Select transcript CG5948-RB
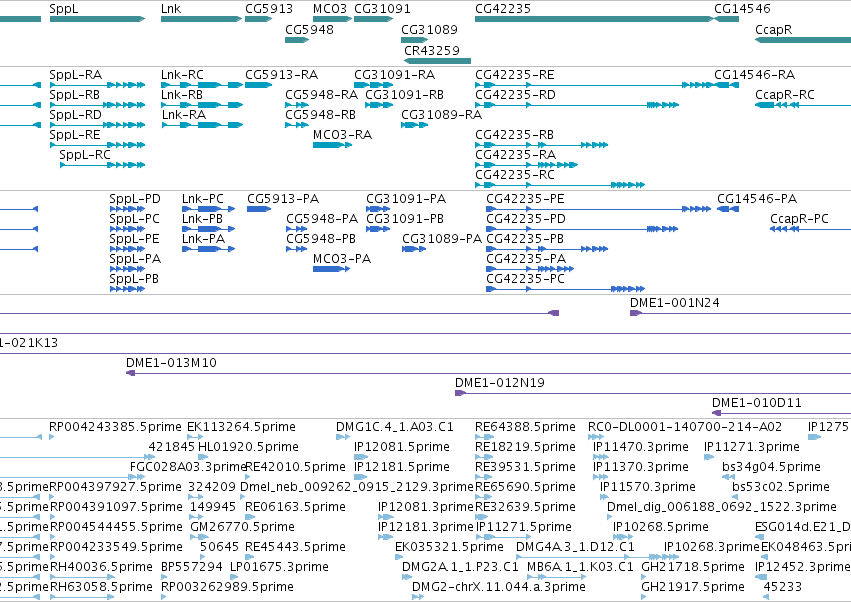 (321, 115)
